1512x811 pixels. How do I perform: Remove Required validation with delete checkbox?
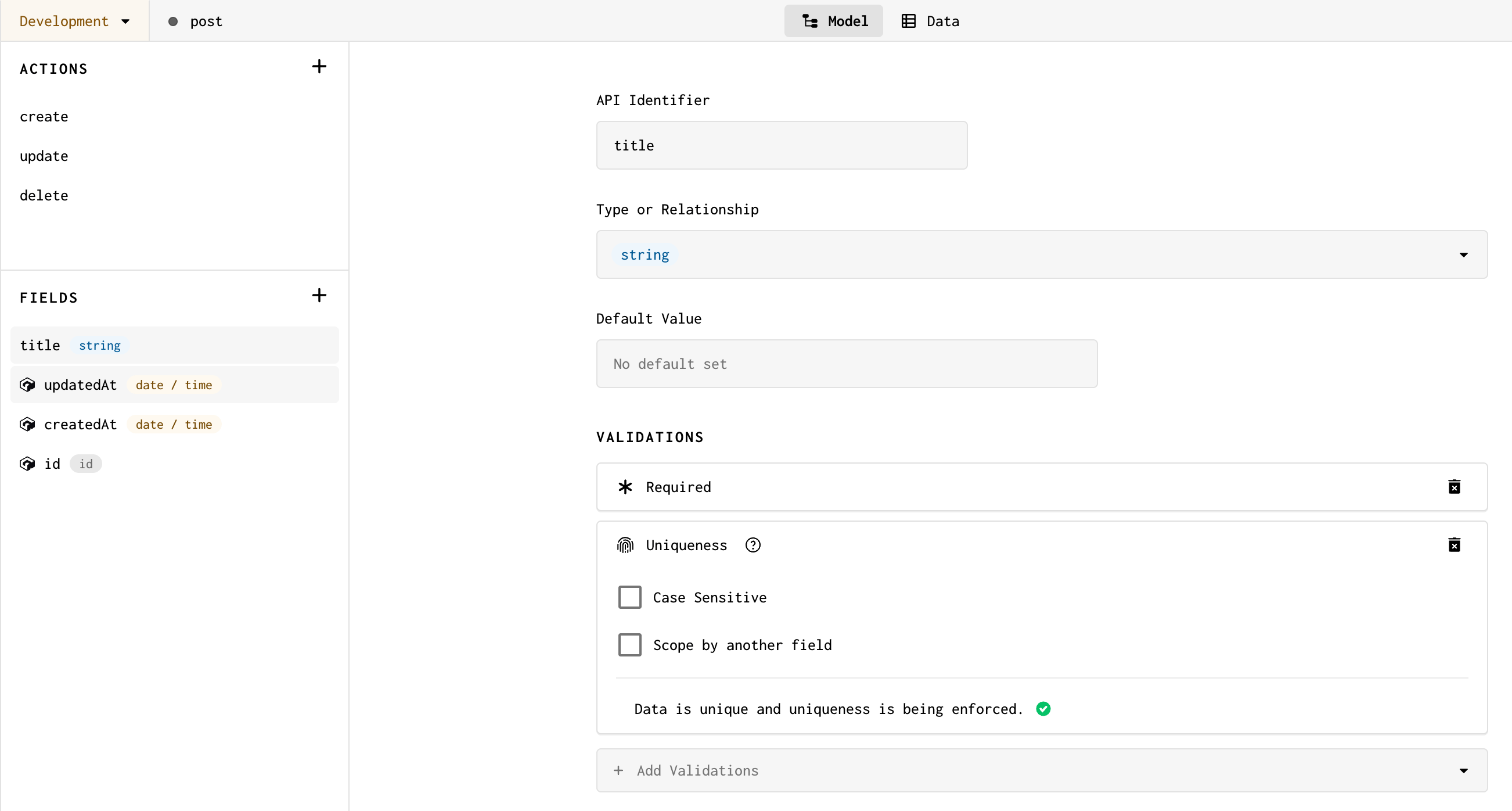point(1455,487)
